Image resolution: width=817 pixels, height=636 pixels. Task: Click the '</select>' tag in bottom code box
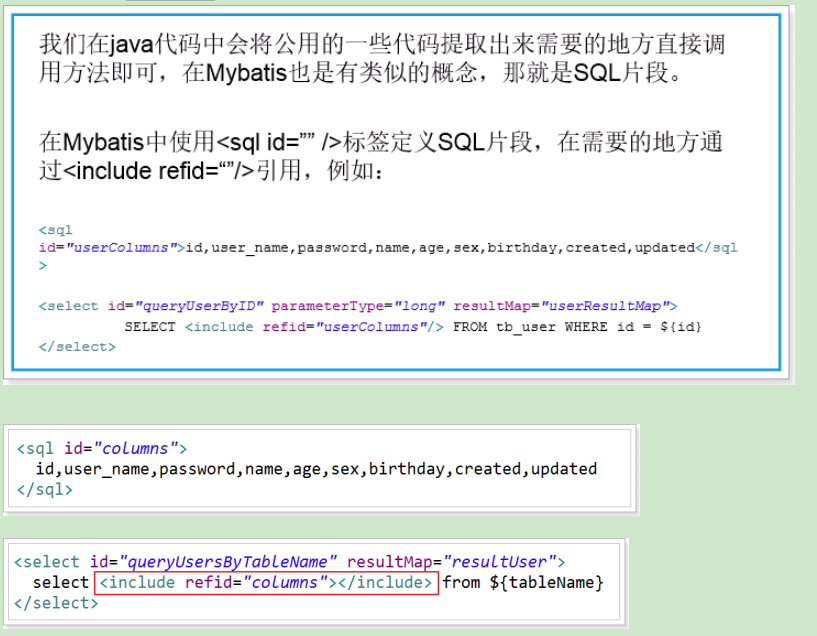[56, 603]
